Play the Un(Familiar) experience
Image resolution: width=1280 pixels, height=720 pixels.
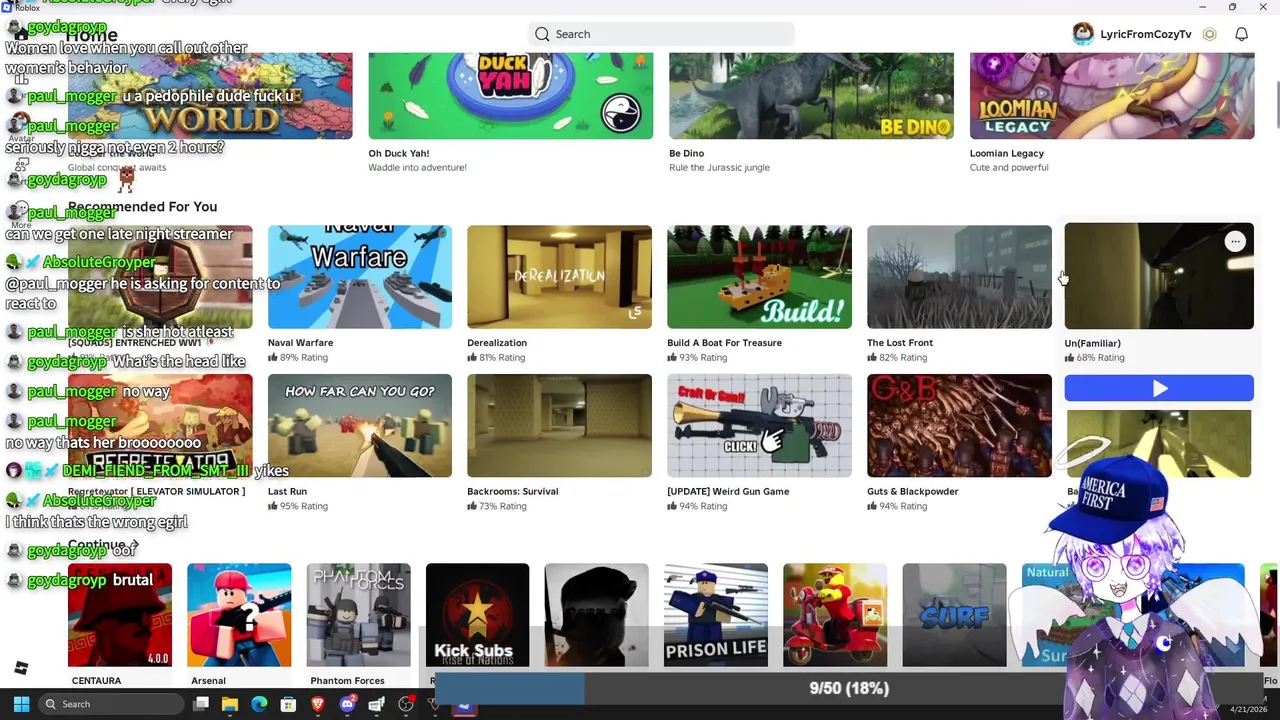(x=1159, y=388)
